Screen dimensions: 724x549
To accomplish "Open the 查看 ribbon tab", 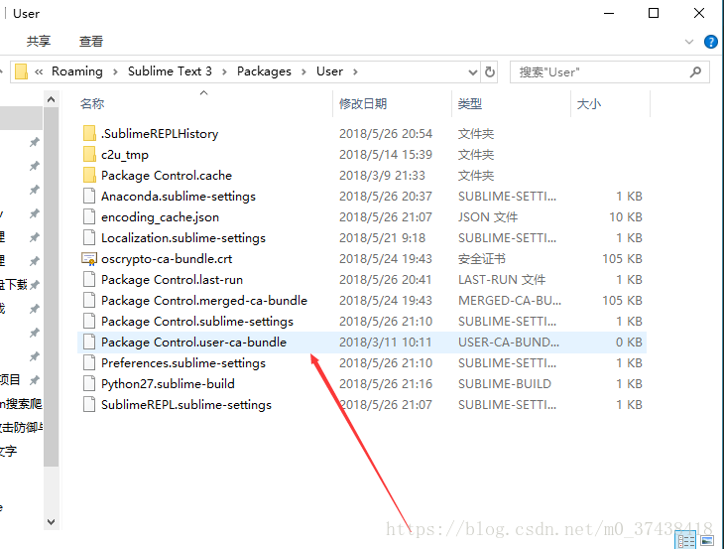I will (91, 42).
